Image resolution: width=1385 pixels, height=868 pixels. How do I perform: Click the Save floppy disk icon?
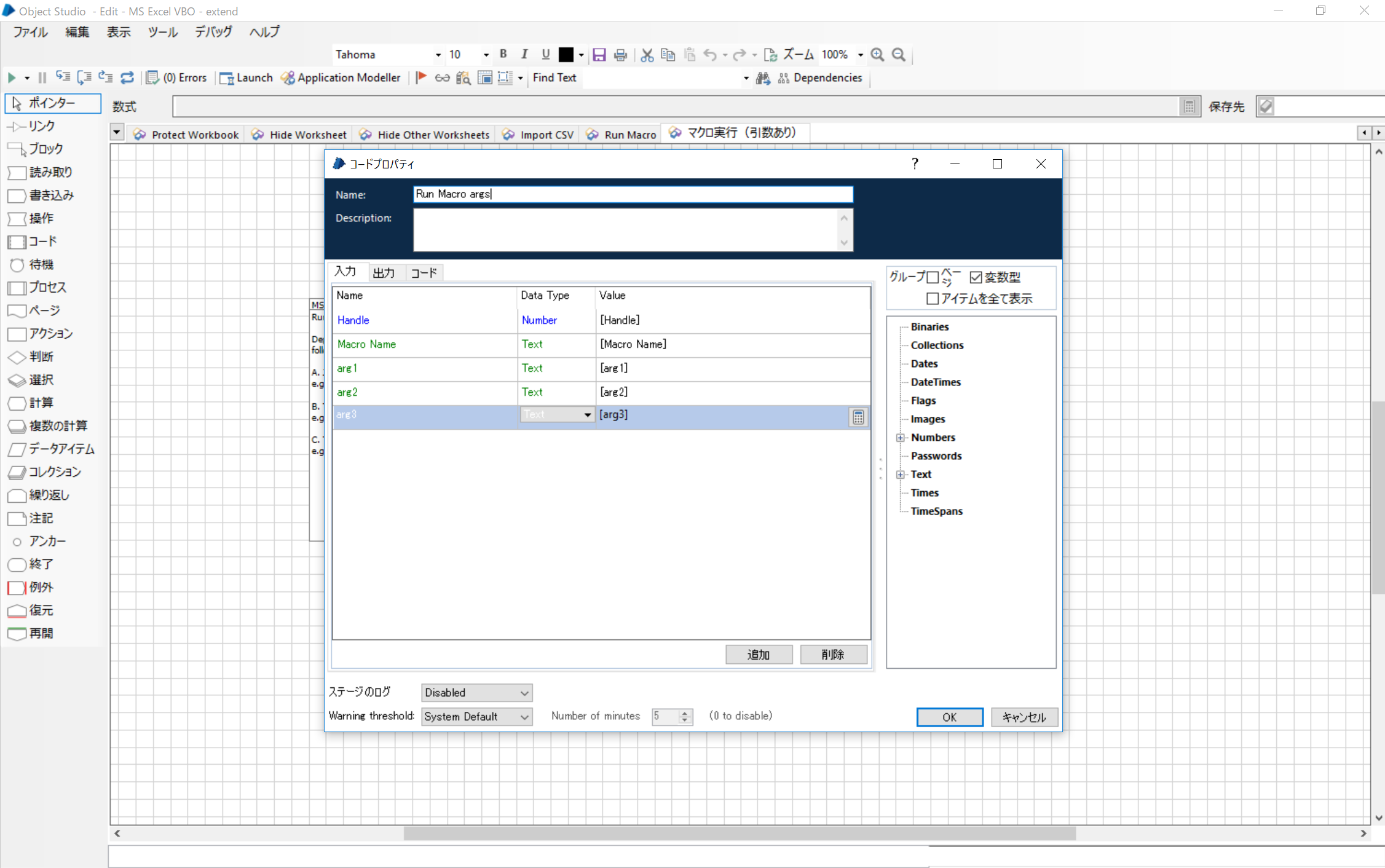pyautogui.click(x=599, y=54)
